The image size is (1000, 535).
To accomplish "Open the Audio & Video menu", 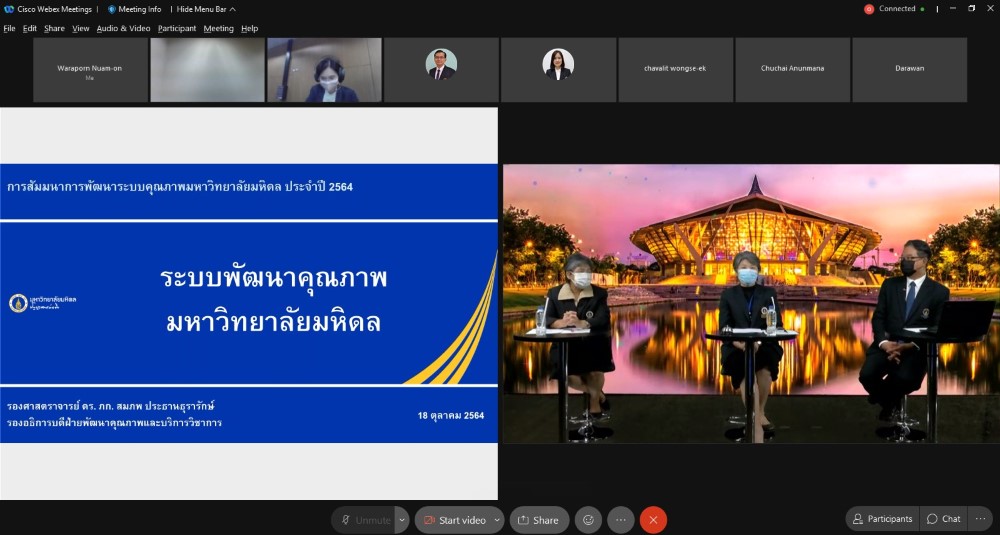I will (x=123, y=28).
